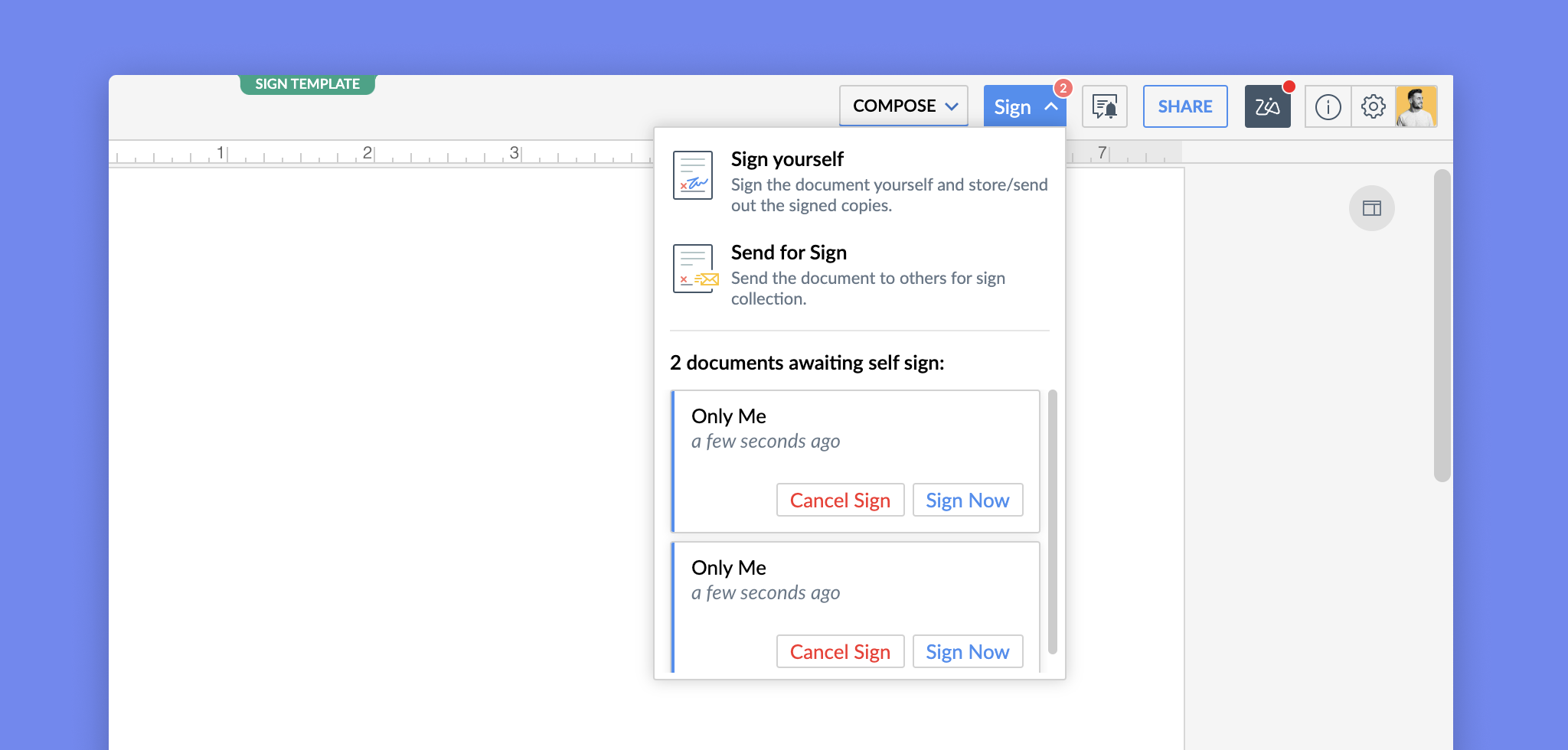
Task: Cancel Sign for the first document
Action: click(x=840, y=501)
